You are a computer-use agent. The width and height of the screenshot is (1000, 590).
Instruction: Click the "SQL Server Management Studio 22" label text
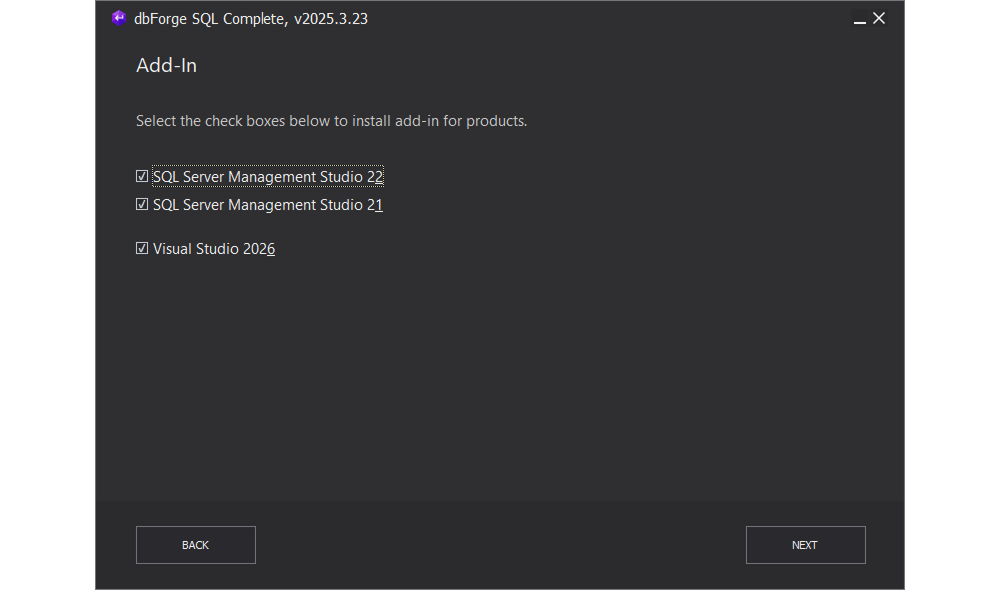coord(267,177)
